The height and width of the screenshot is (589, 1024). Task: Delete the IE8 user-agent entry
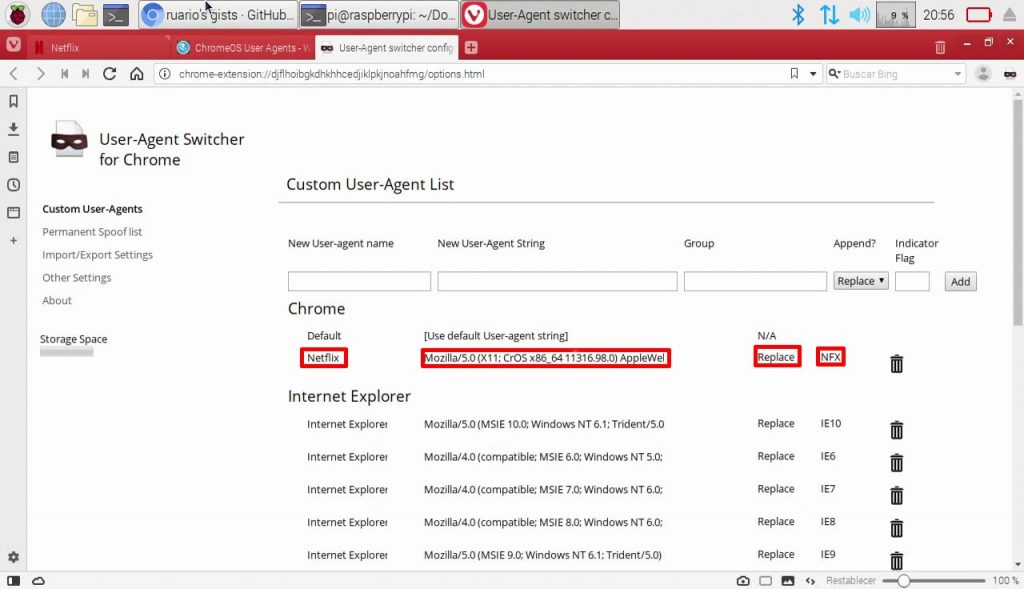click(x=897, y=528)
